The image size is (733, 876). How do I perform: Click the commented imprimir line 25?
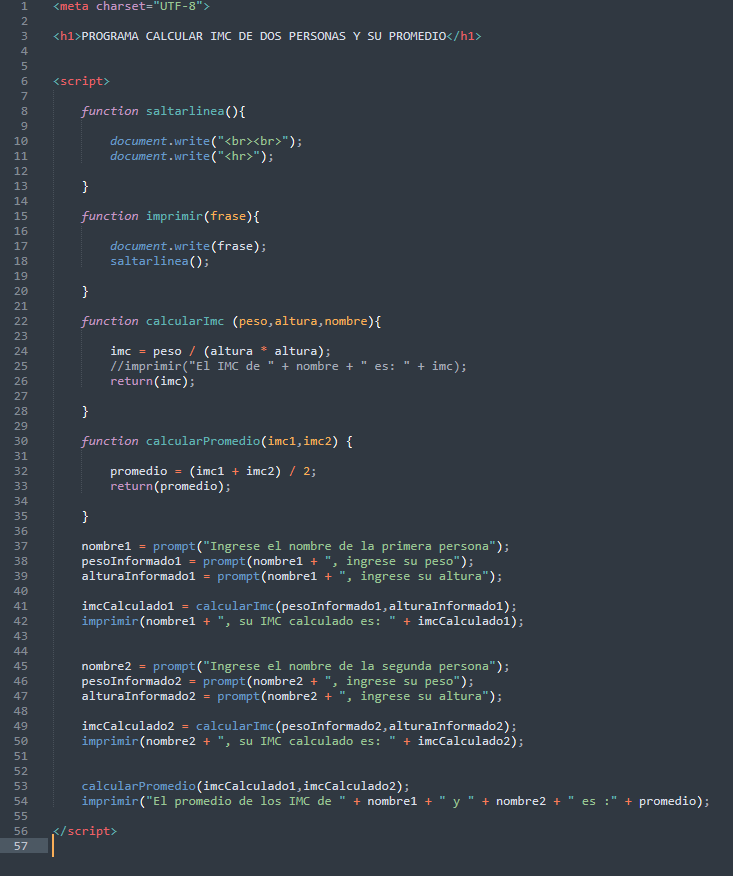point(288,366)
